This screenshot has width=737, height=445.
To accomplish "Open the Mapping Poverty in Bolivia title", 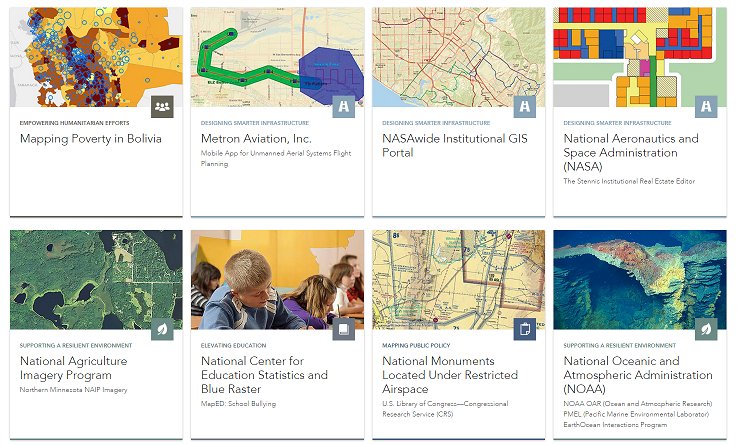I will tap(91, 139).
